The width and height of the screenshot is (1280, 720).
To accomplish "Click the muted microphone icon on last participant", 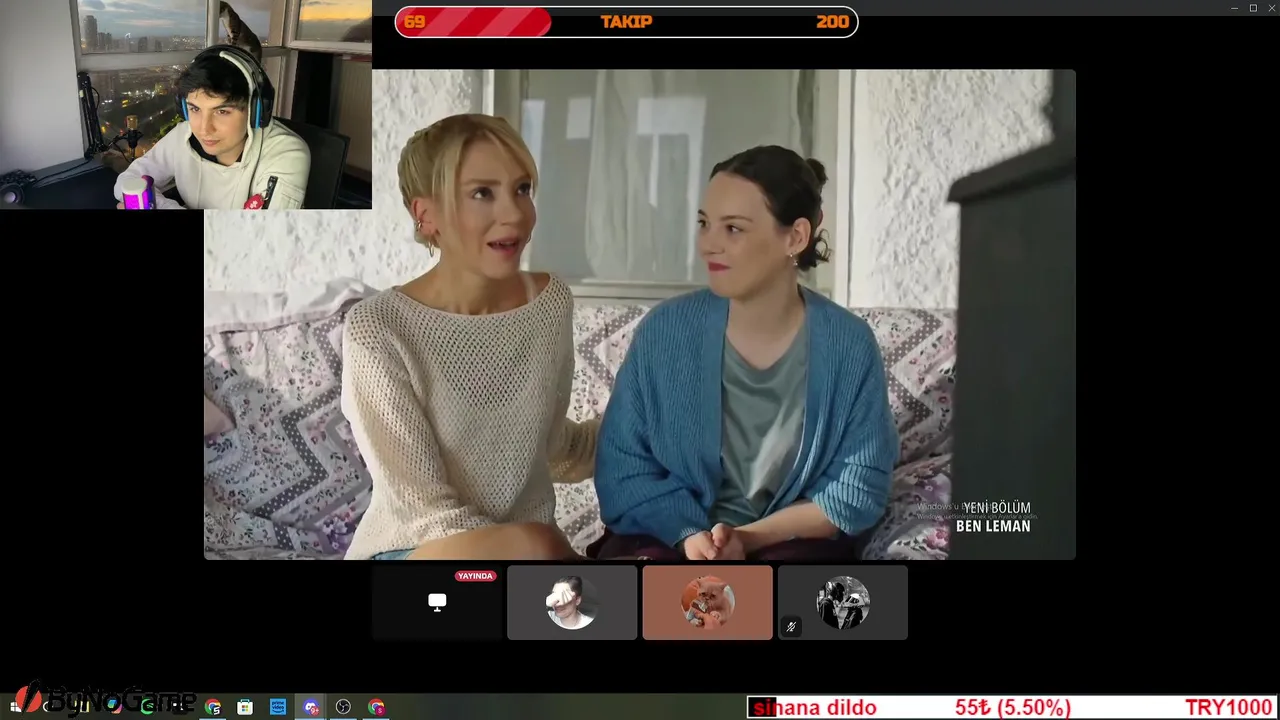I will [x=791, y=627].
